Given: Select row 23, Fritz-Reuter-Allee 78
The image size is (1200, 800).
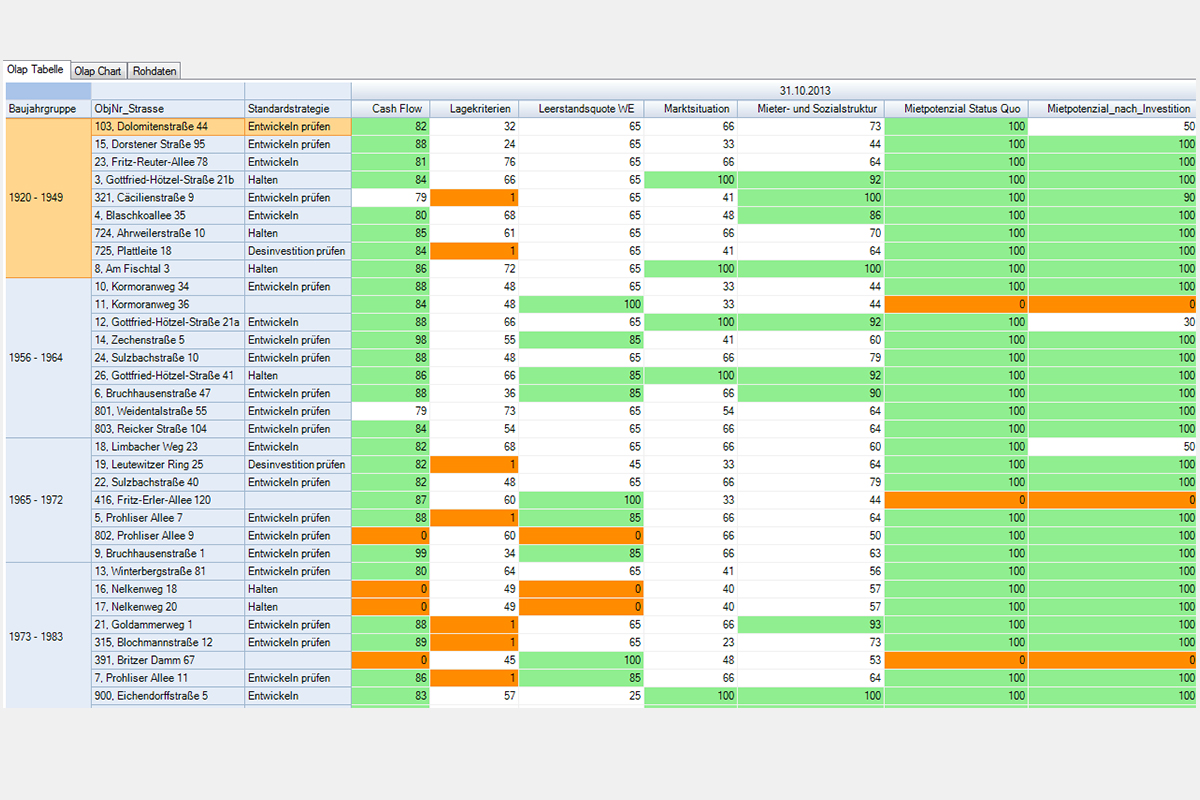Looking at the screenshot, I should point(168,162).
